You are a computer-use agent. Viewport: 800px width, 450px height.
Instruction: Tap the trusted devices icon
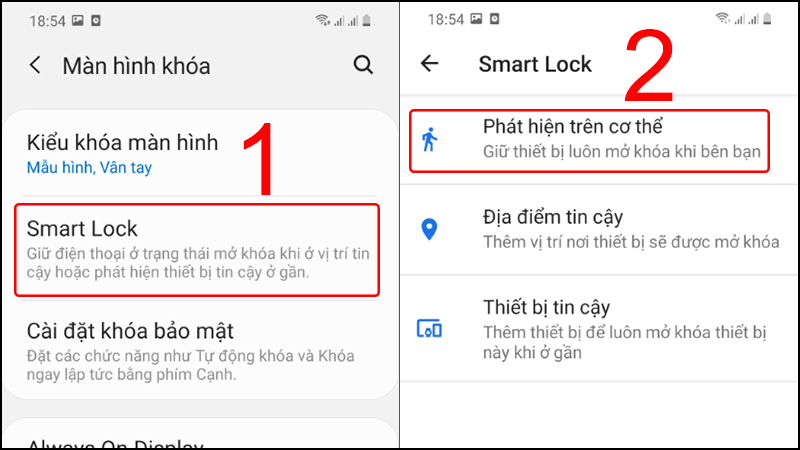click(x=430, y=329)
